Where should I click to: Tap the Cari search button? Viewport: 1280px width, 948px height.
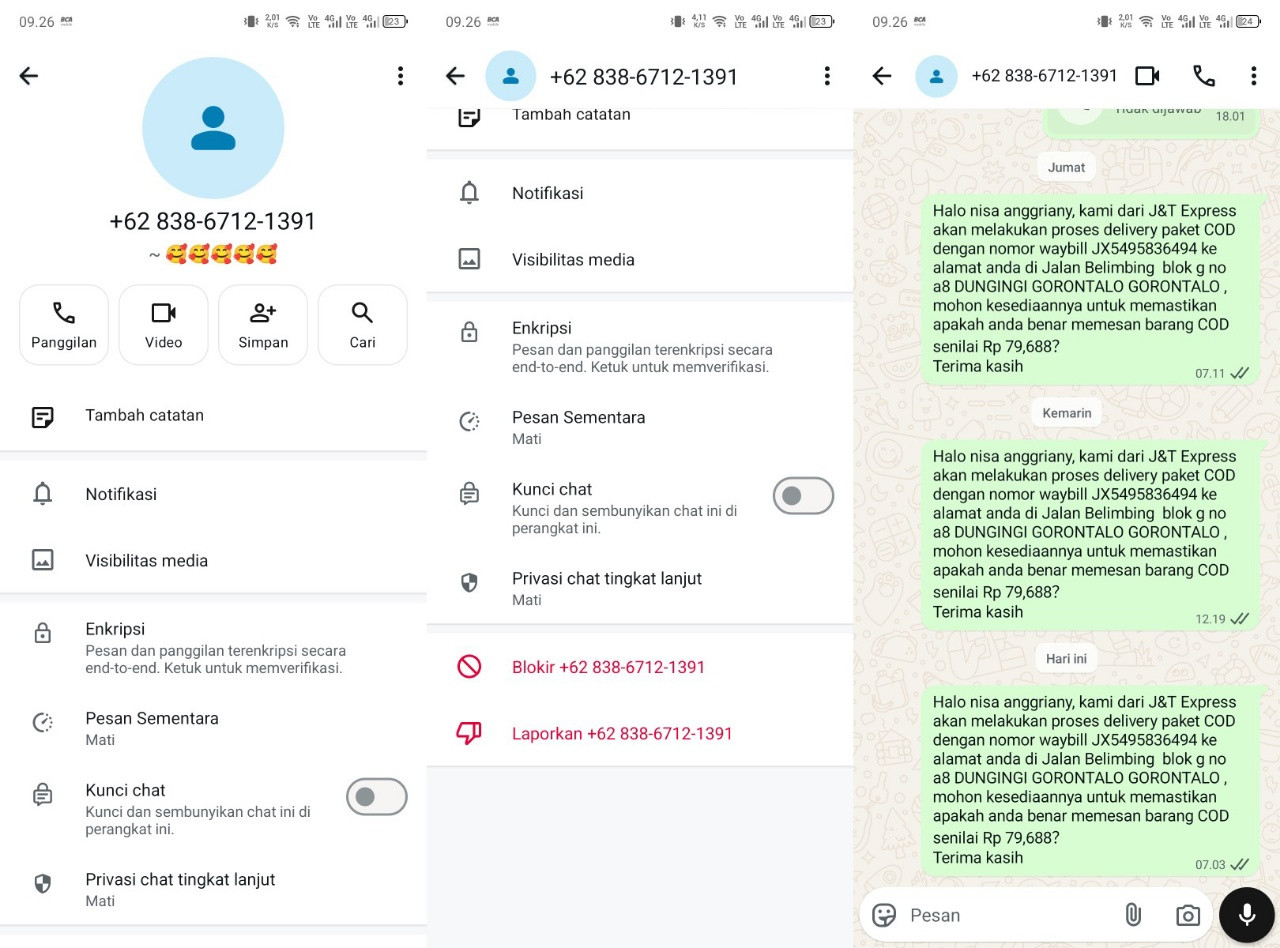point(363,325)
